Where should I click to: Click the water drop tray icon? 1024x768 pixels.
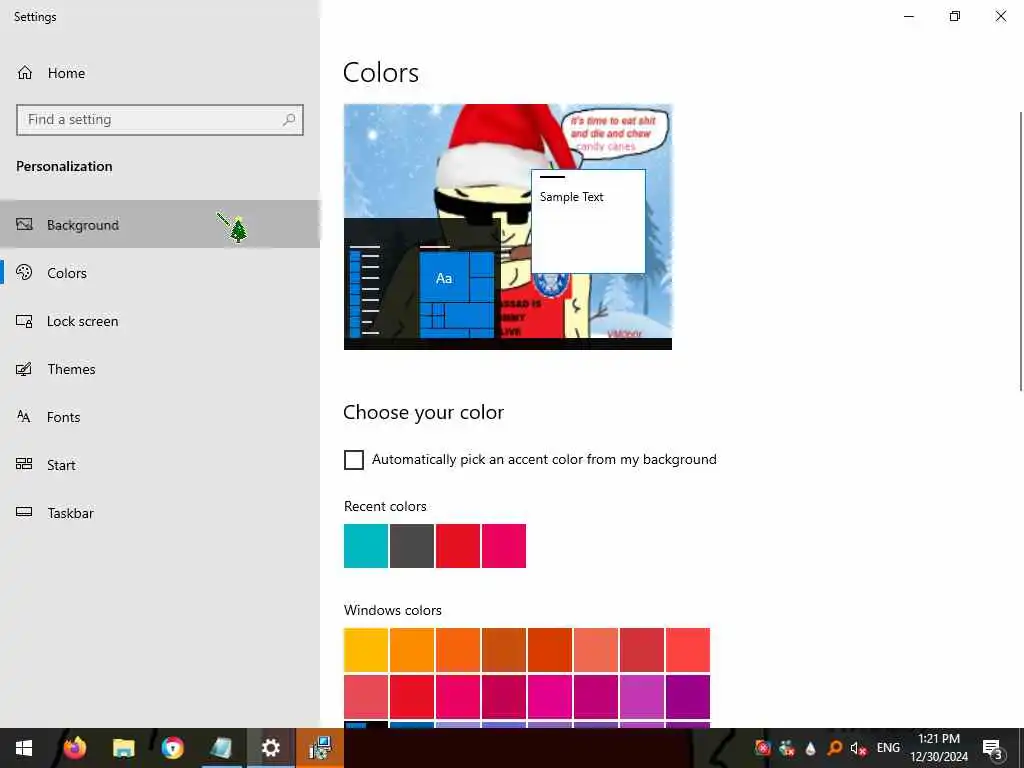pyautogui.click(x=810, y=748)
